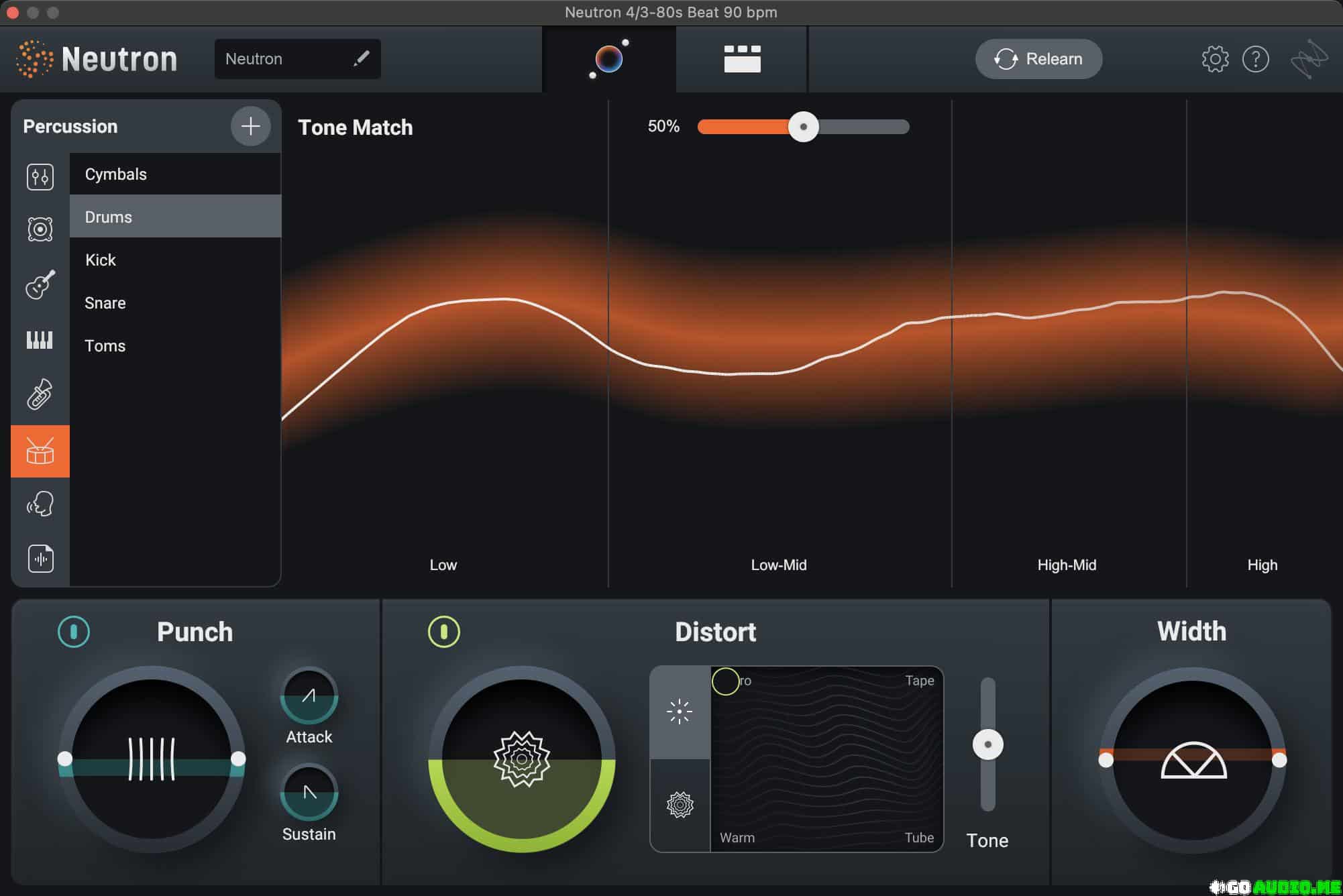Click the Relearn button
The height and width of the screenshot is (896, 1343).
[x=1038, y=59]
